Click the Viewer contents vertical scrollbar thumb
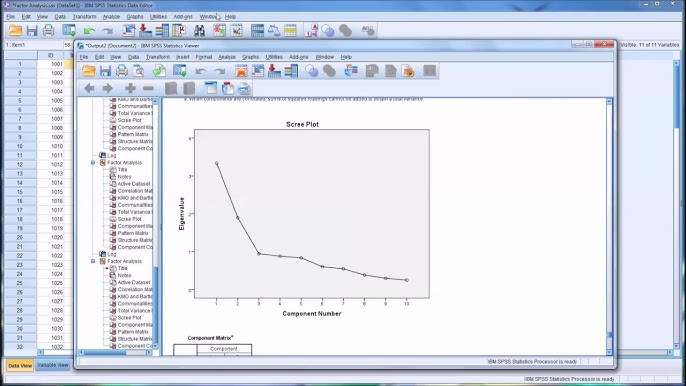 coord(609,334)
